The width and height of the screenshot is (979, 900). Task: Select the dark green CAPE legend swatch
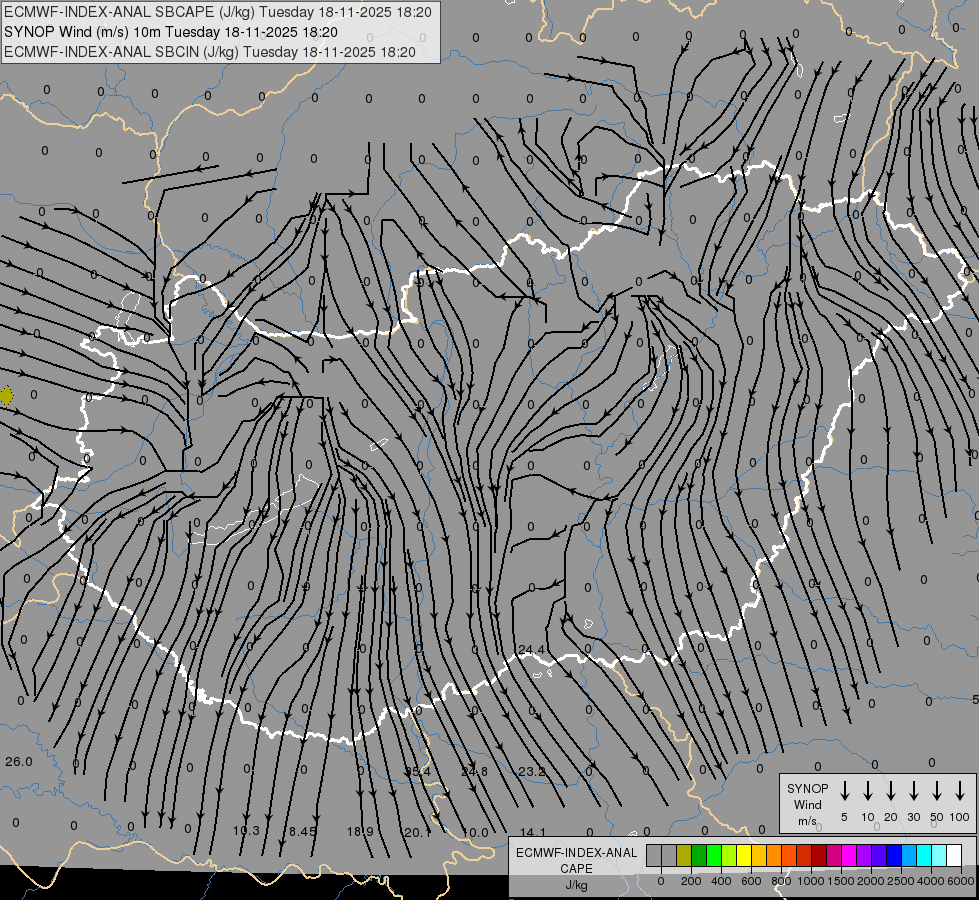(699, 855)
